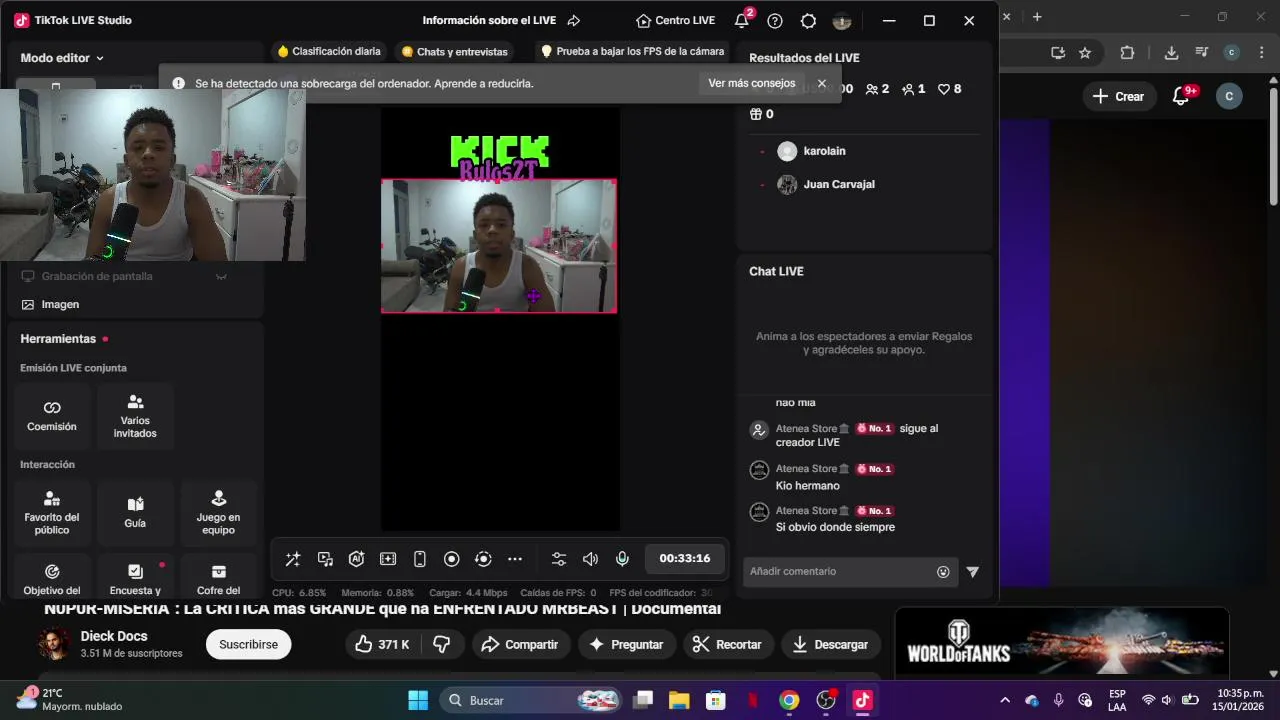
Task: Open Favorito del público tool
Action: coord(52,513)
